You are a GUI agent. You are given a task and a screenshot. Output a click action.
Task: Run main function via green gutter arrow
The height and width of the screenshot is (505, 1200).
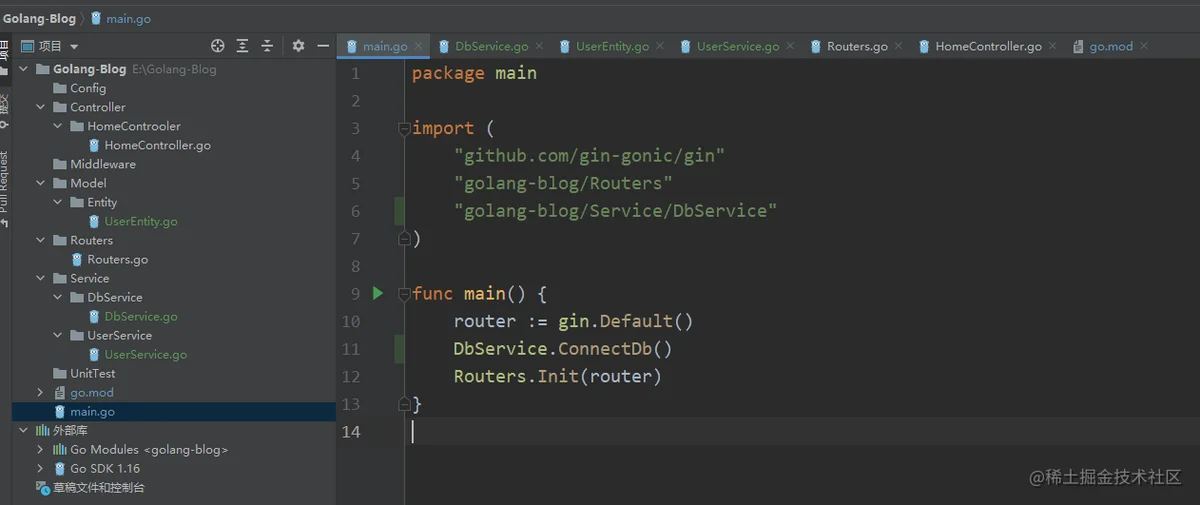pyautogui.click(x=378, y=293)
